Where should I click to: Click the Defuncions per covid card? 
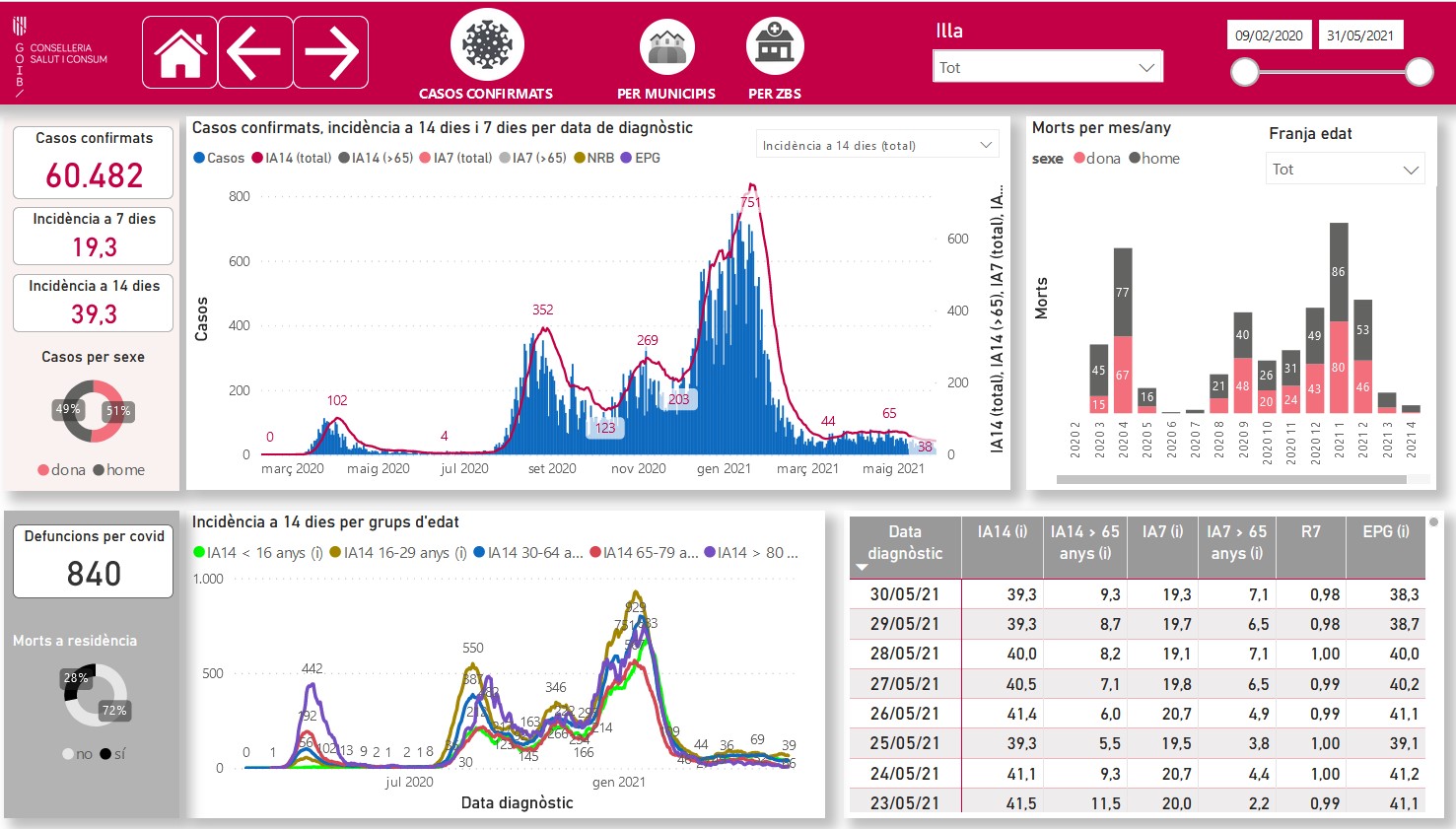click(x=94, y=561)
